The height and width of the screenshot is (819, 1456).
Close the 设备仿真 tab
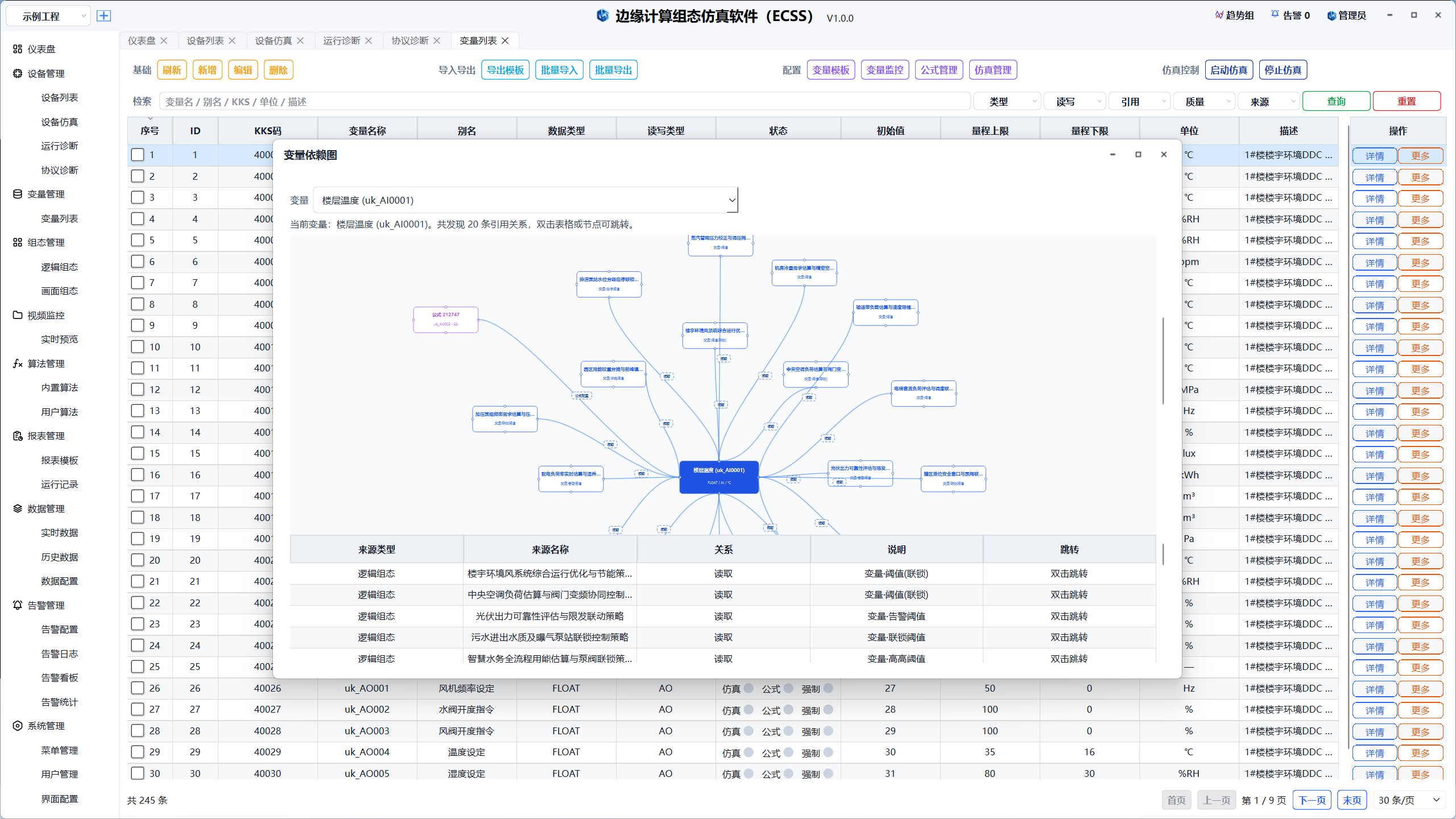[x=300, y=40]
